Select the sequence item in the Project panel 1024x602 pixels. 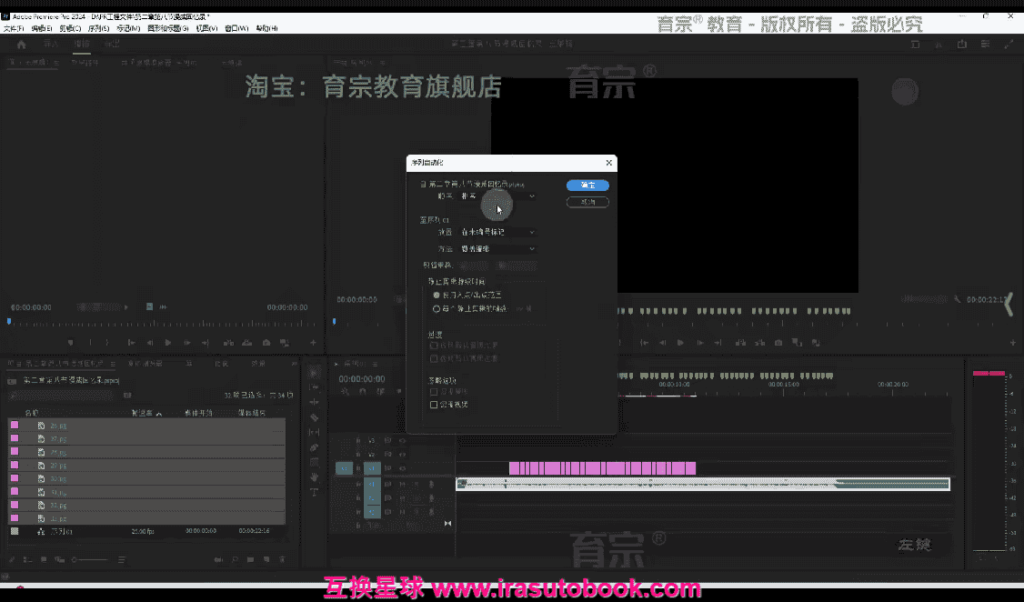click(x=61, y=531)
